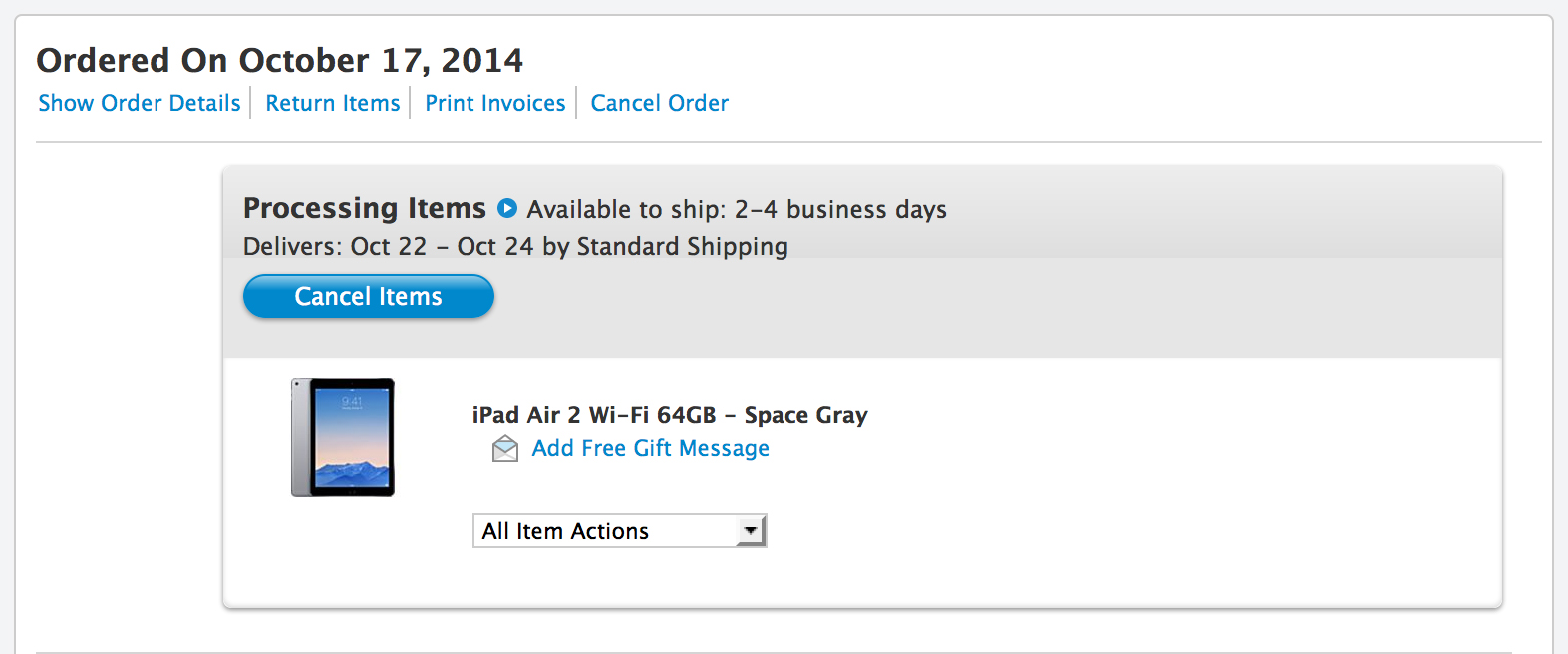Click the envelope gift message icon
Viewport: 1568px width, 654px height.
(x=505, y=449)
